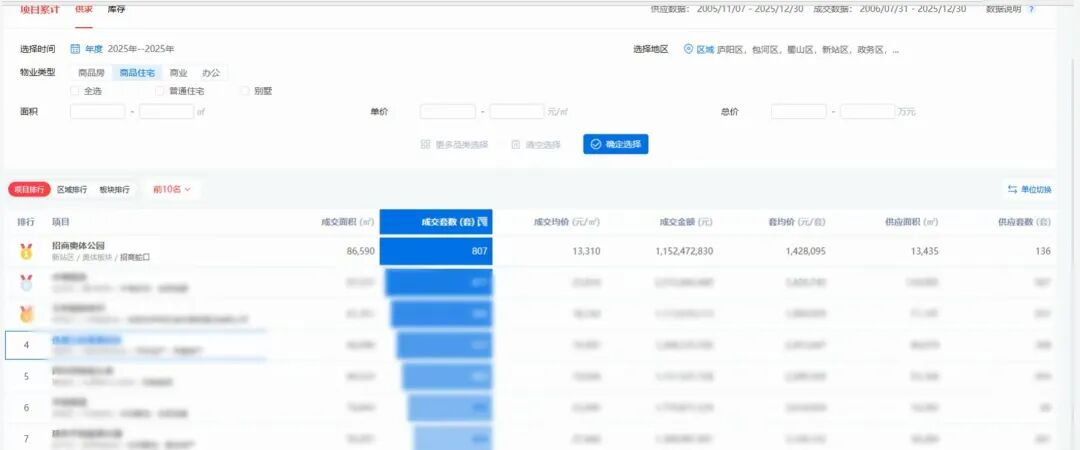The width and height of the screenshot is (1080, 450).
Task: Click the 807 bar in 成交套数
Action: coord(436,252)
